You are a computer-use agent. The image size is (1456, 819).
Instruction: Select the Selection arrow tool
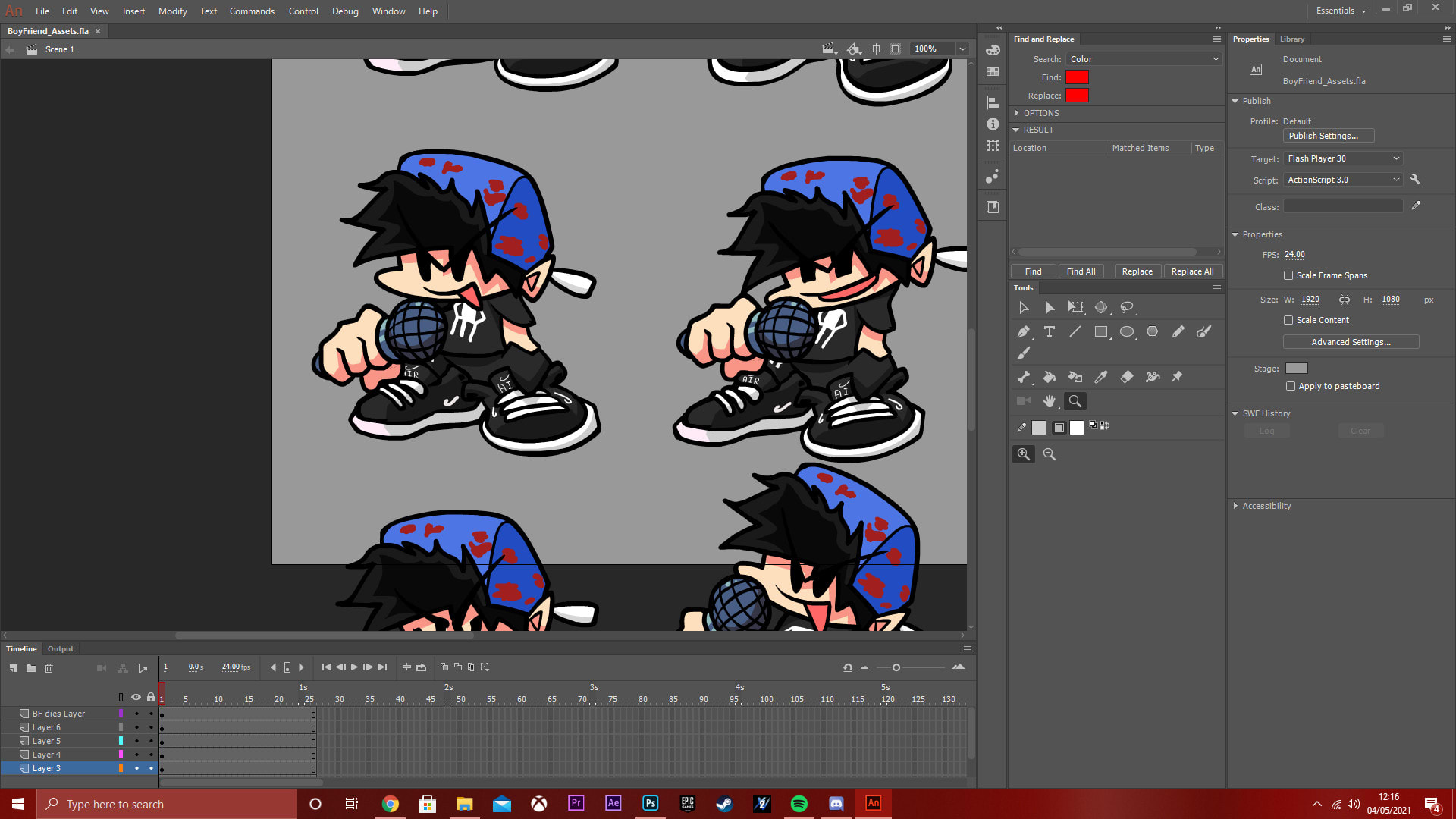coord(1024,307)
